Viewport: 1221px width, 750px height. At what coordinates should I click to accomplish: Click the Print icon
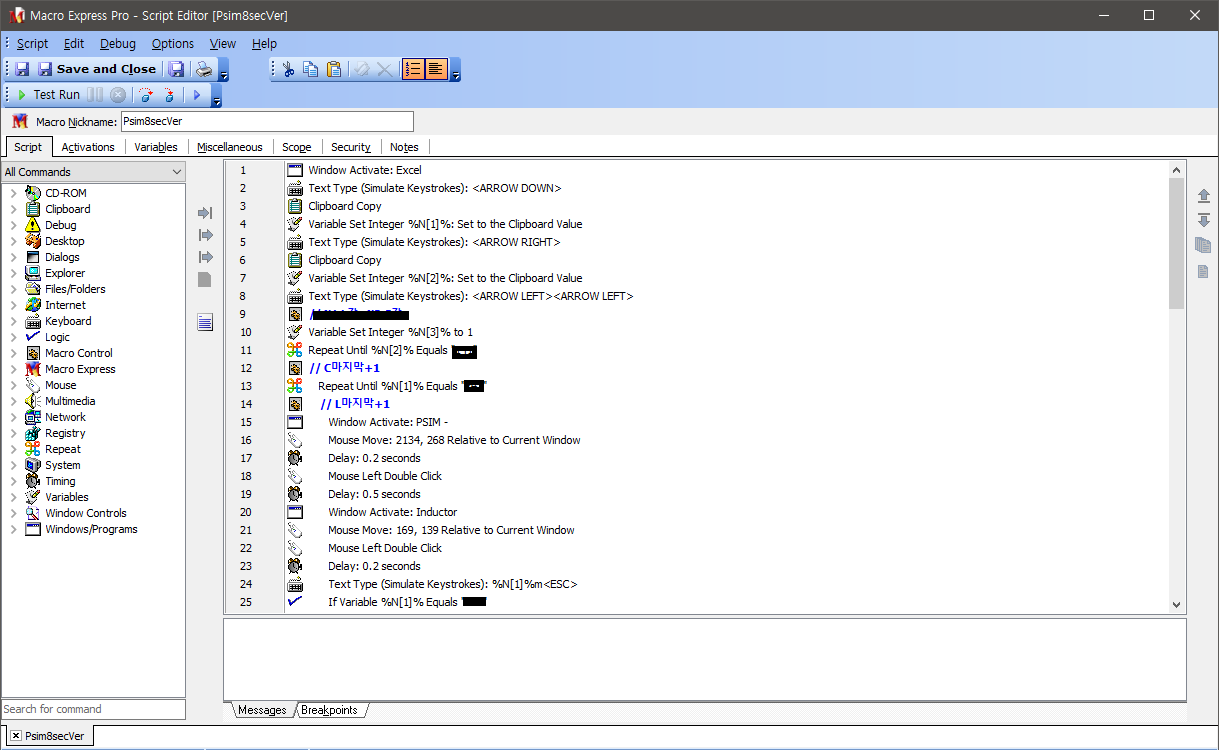204,69
